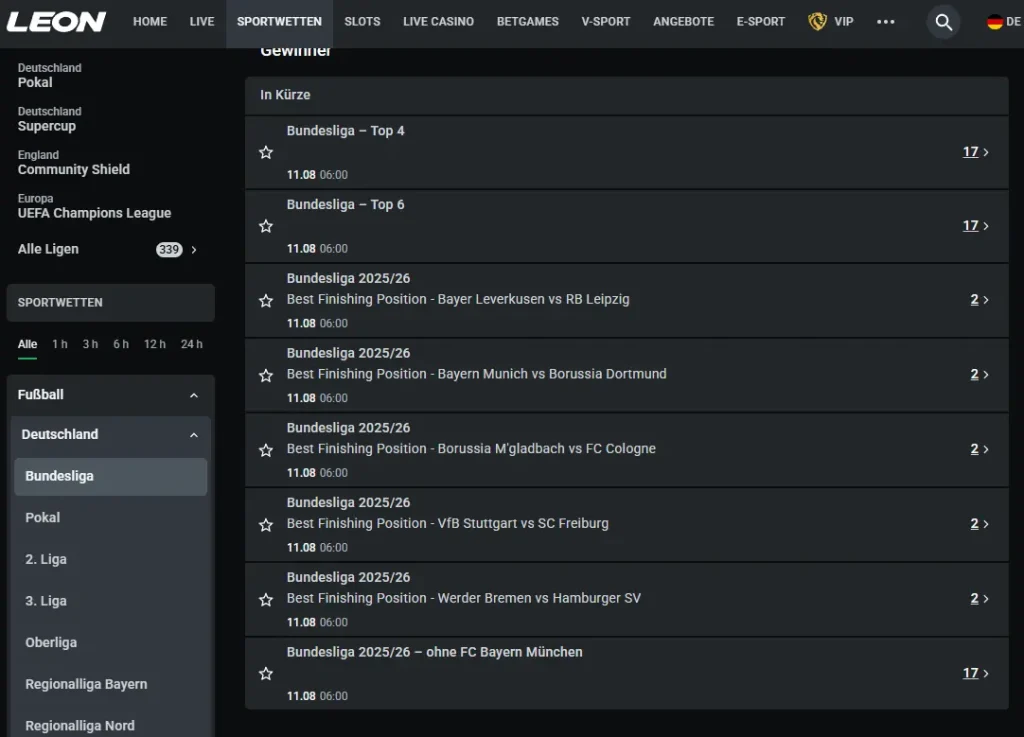This screenshot has width=1024, height=737.
Task: Select the 6 h time filter
Action: [x=121, y=344]
